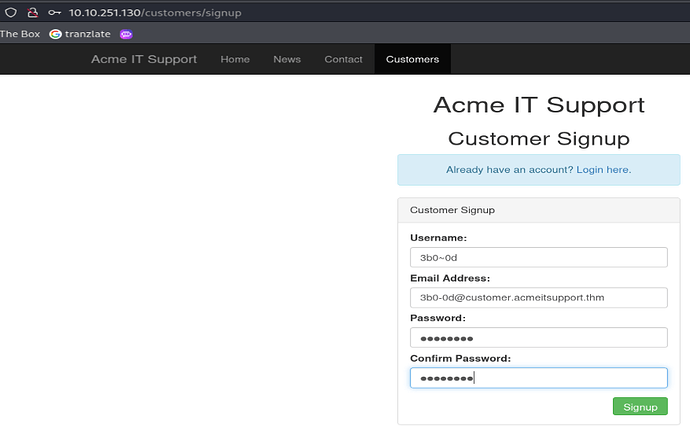
Task: Open the purple chat bubble bookmark
Action: coord(126,34)
